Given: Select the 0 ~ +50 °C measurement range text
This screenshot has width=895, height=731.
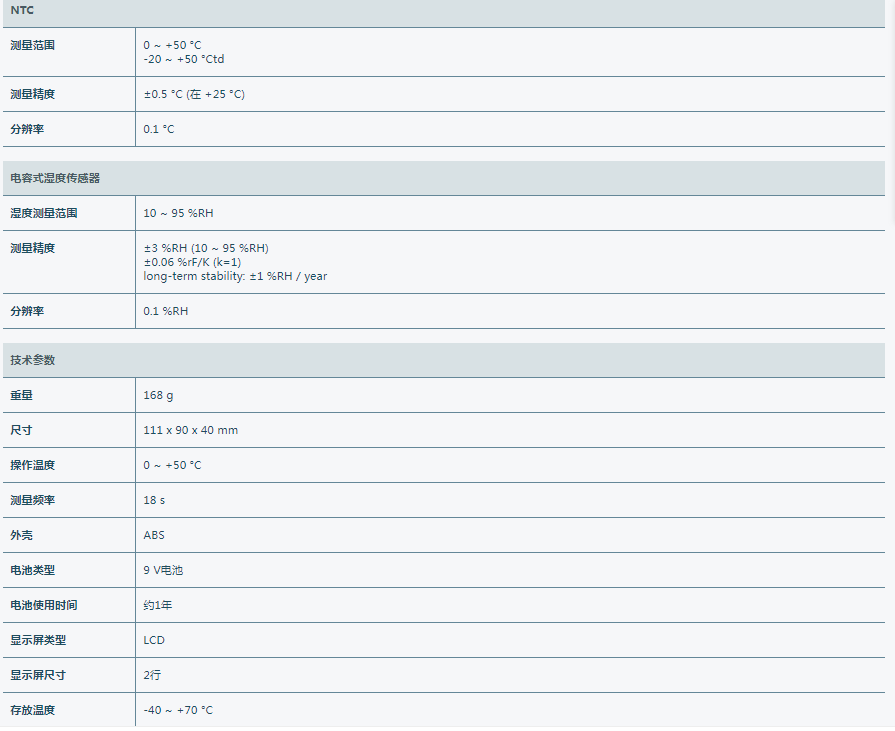Looking at the screenshot, I should (172, 45).
